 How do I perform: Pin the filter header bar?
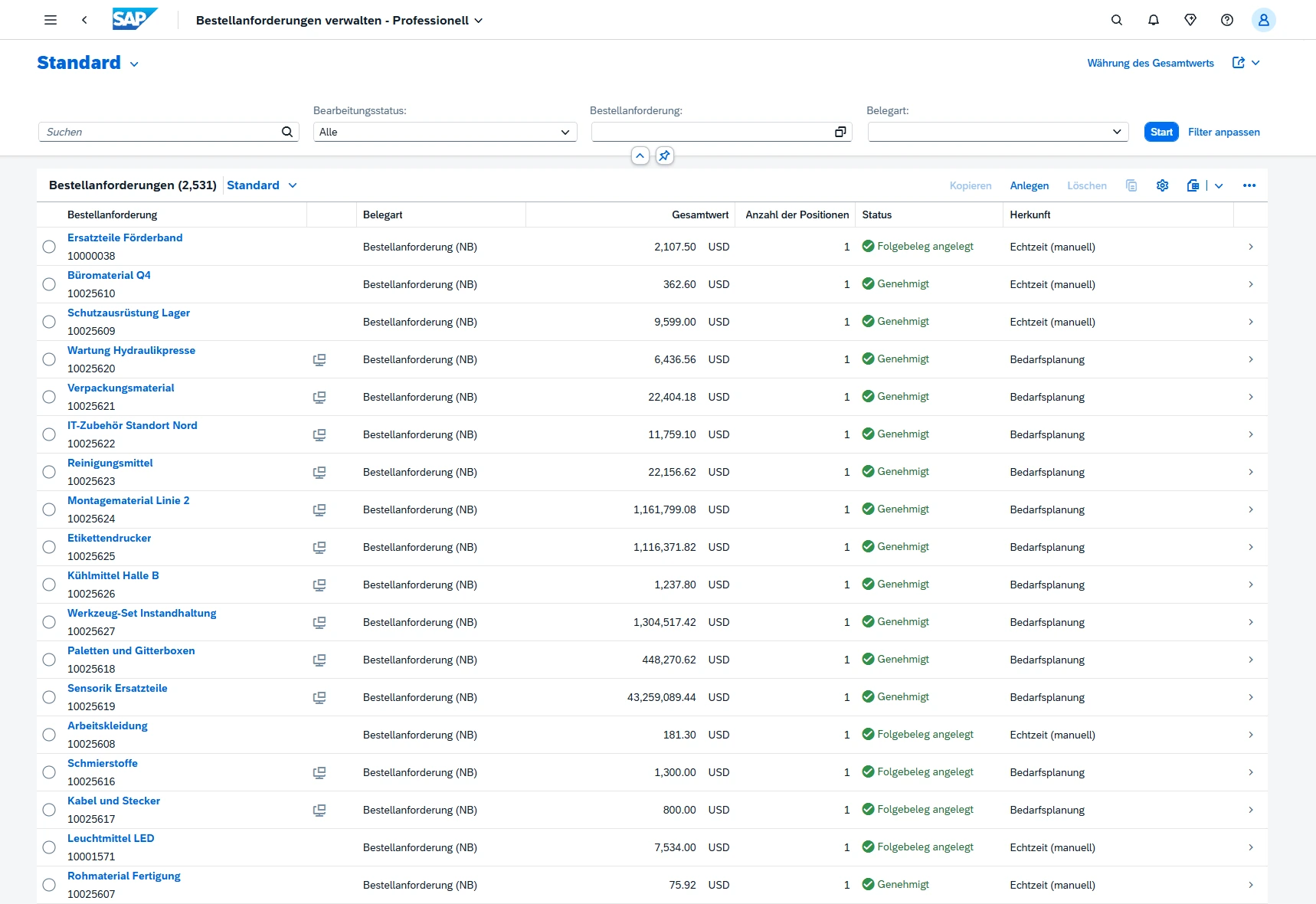pos(665,156)
